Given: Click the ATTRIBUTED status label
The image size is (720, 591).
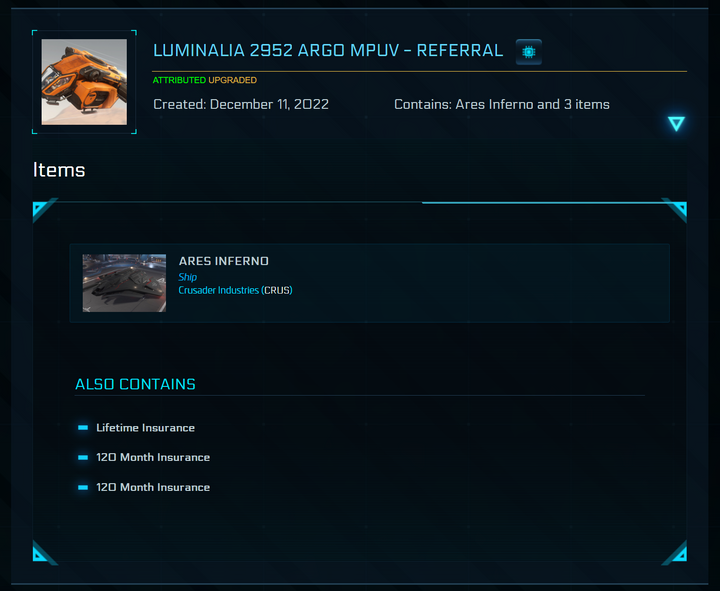Looking at the screenshot, I should click(179, 80).
